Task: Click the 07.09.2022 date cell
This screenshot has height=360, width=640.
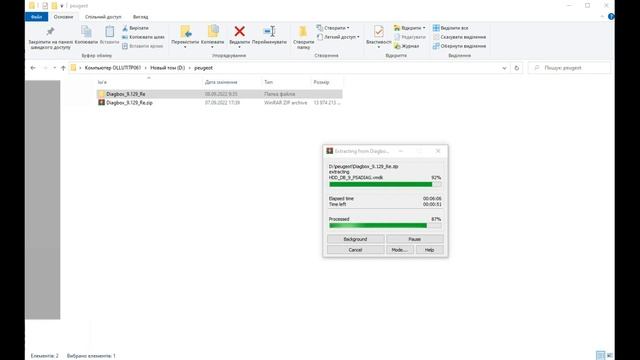Action: (x=222, y=103)
